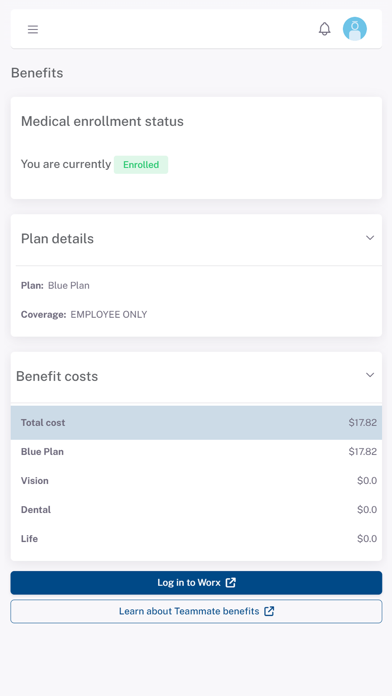This screenshot has height=696, width=392.
Task: Open the hamburger navigation menu
Action: pos(33,30)
